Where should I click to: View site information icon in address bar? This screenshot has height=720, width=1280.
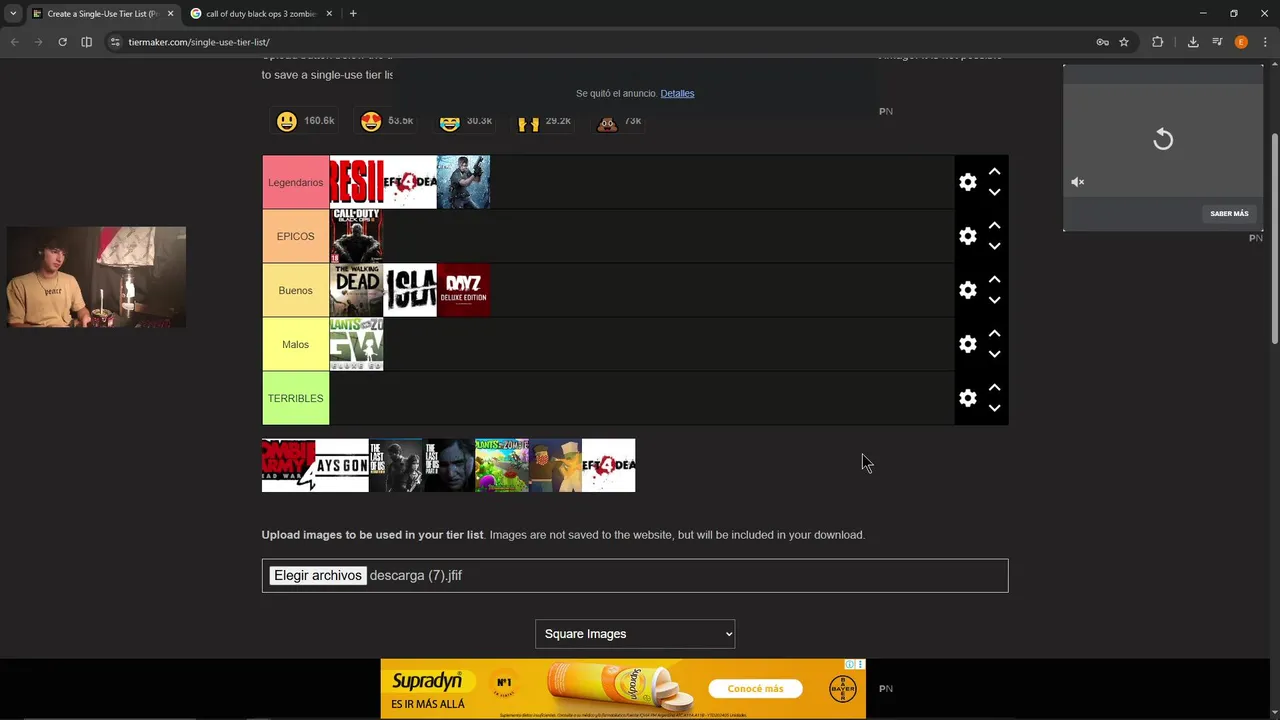(115, 42)
